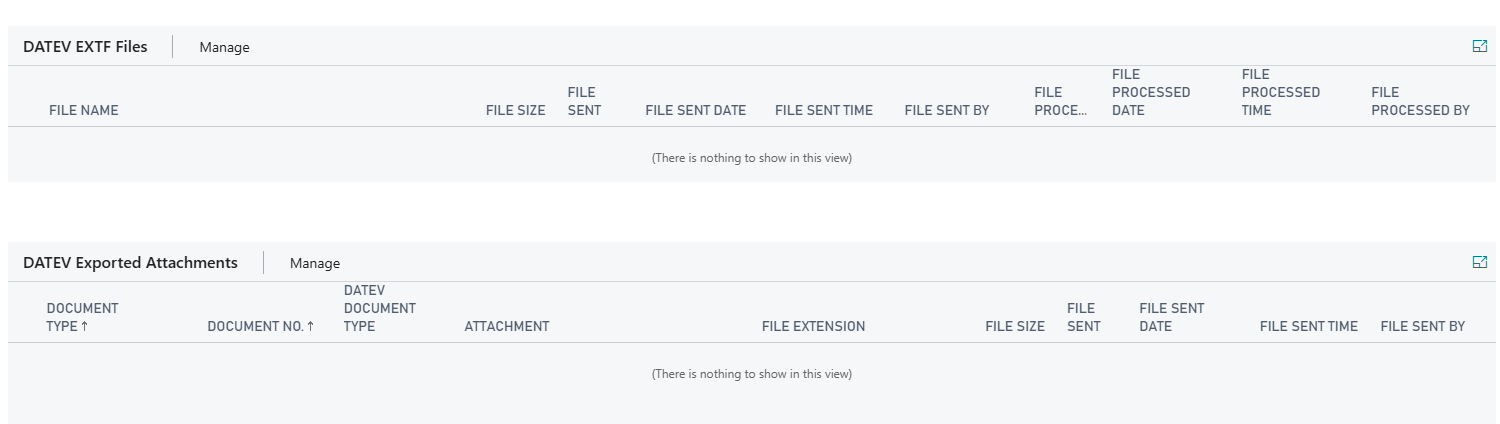Screen dimensions: 1500x424
Task: Select the DATEV Document Type column header
Action: click(x=379, y=308)
